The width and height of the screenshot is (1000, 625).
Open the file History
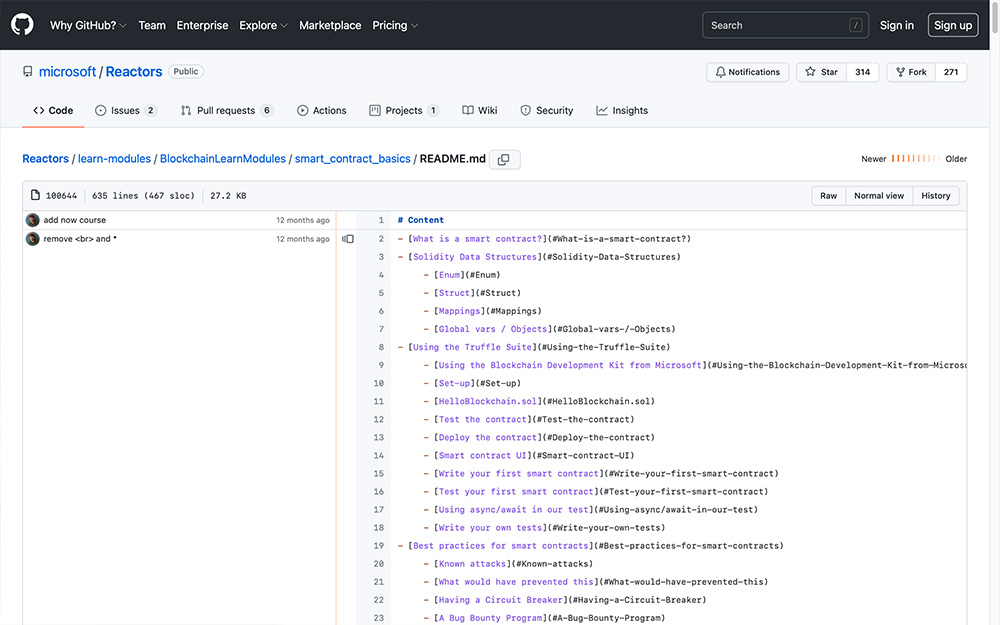[x=936, y=196]
